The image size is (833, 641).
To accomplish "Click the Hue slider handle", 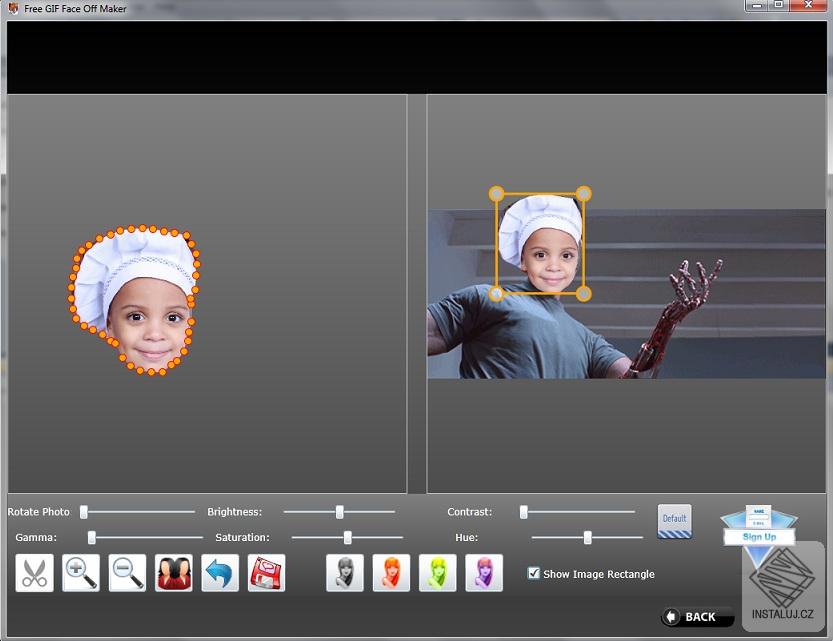I will pyautogui.click(x=588, y=537).
